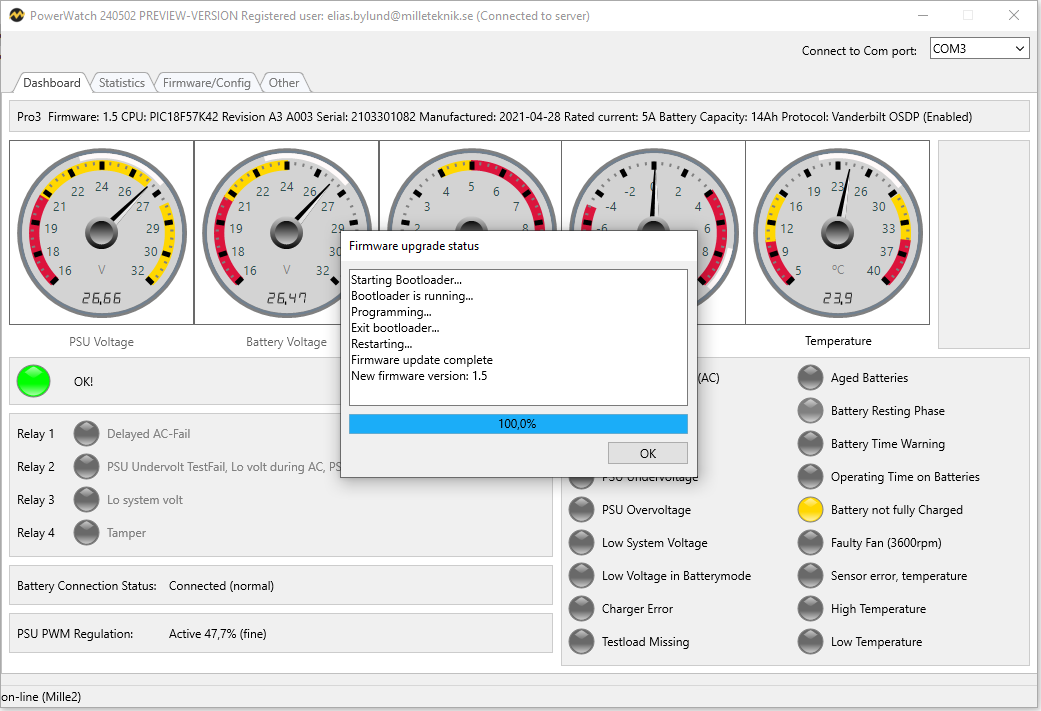1041x711 pixels.
Task: Click the Aged Batteries indicator light
Action: (810, 378)
